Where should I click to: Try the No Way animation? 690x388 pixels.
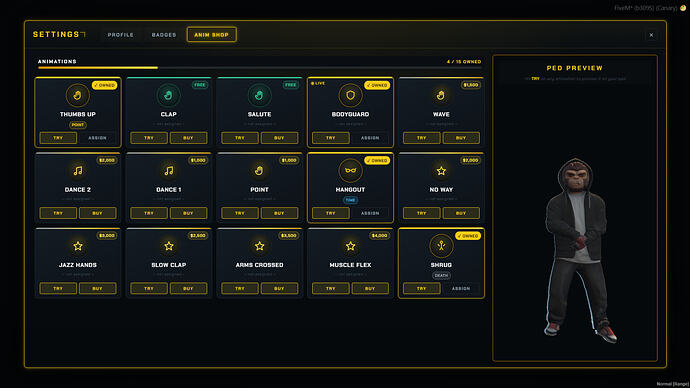coord(422,213)
